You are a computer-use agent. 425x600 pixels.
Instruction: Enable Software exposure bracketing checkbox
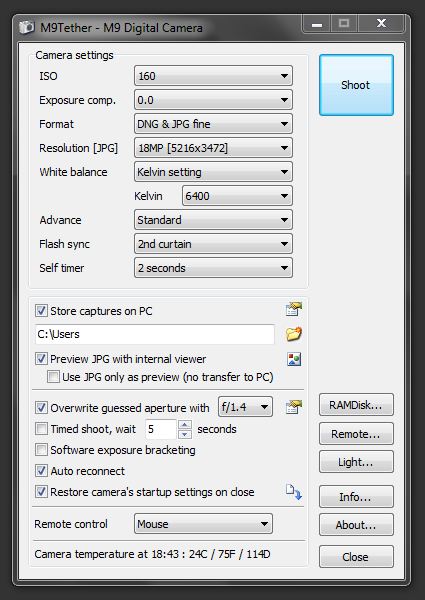41,450
